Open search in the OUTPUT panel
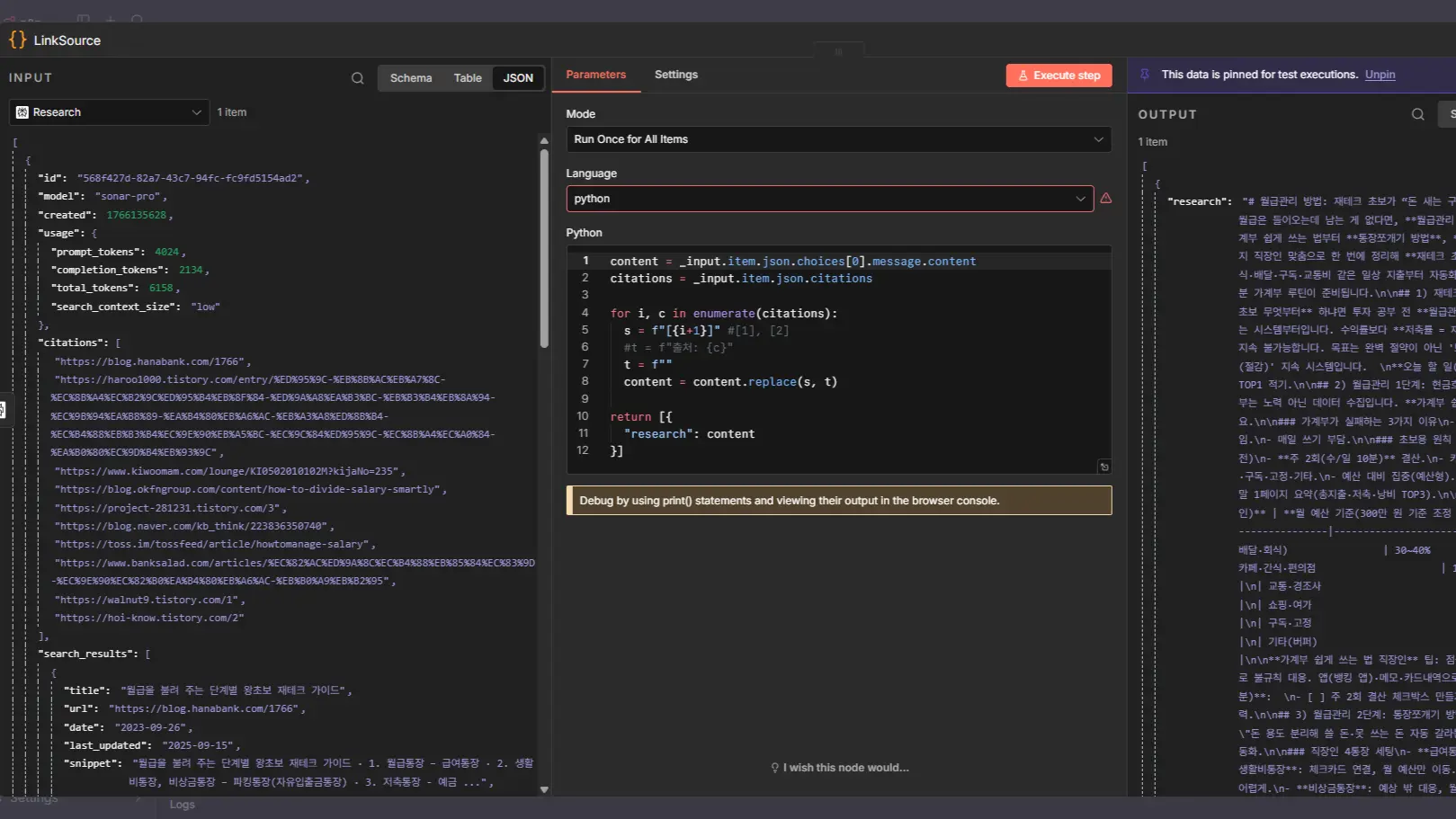Screen dimensions: 1456x819 [x=1417, y=114]
